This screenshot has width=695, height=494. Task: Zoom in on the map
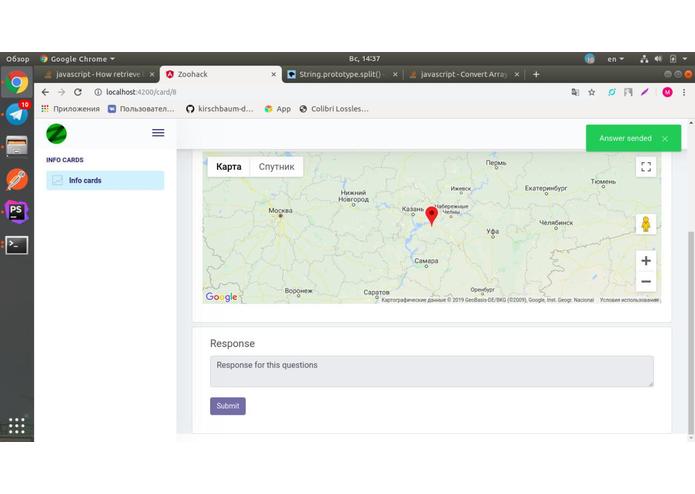click(646, 261)
